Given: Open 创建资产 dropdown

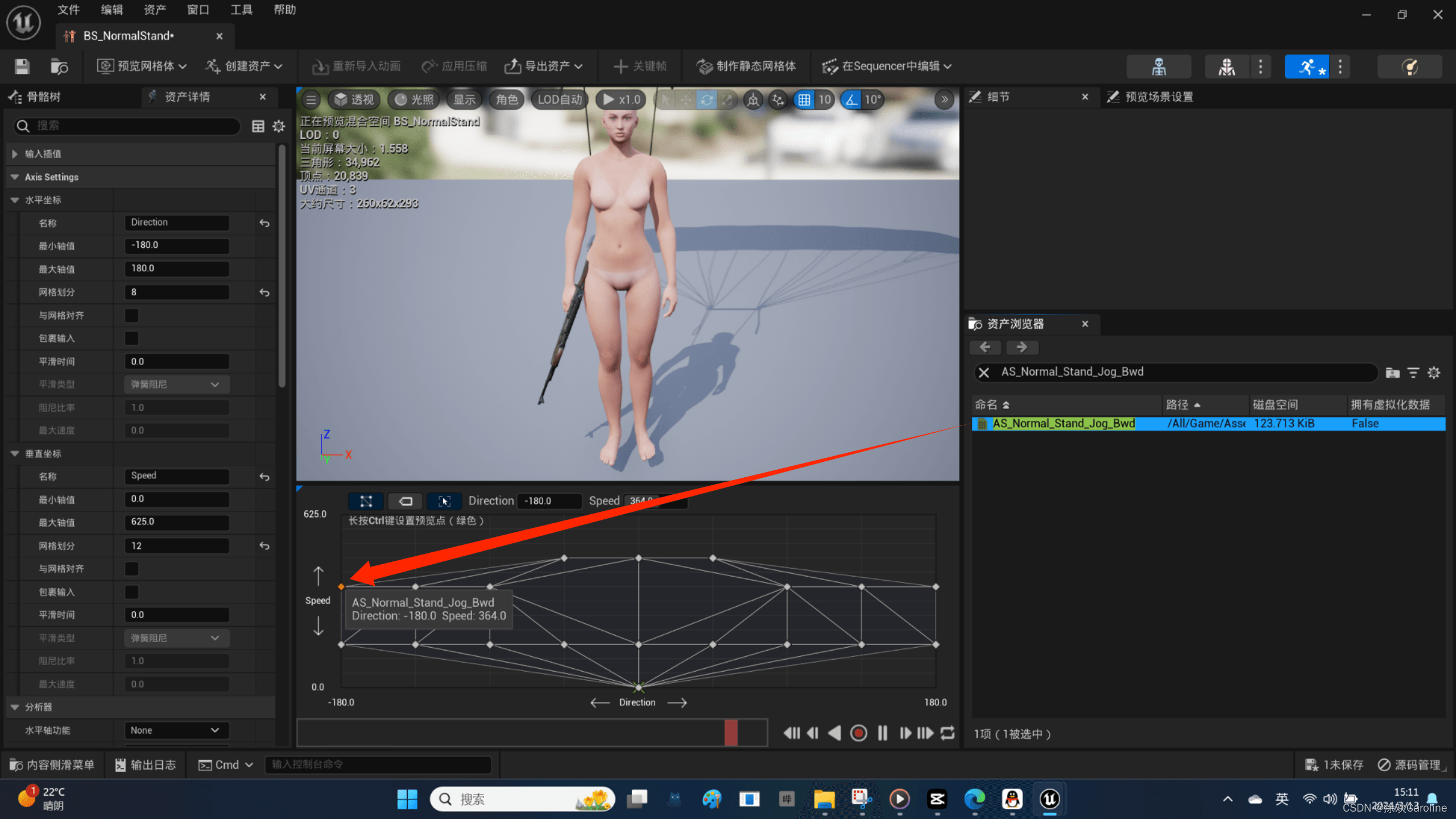Looking at the screenshot, I should coord(243,67).
